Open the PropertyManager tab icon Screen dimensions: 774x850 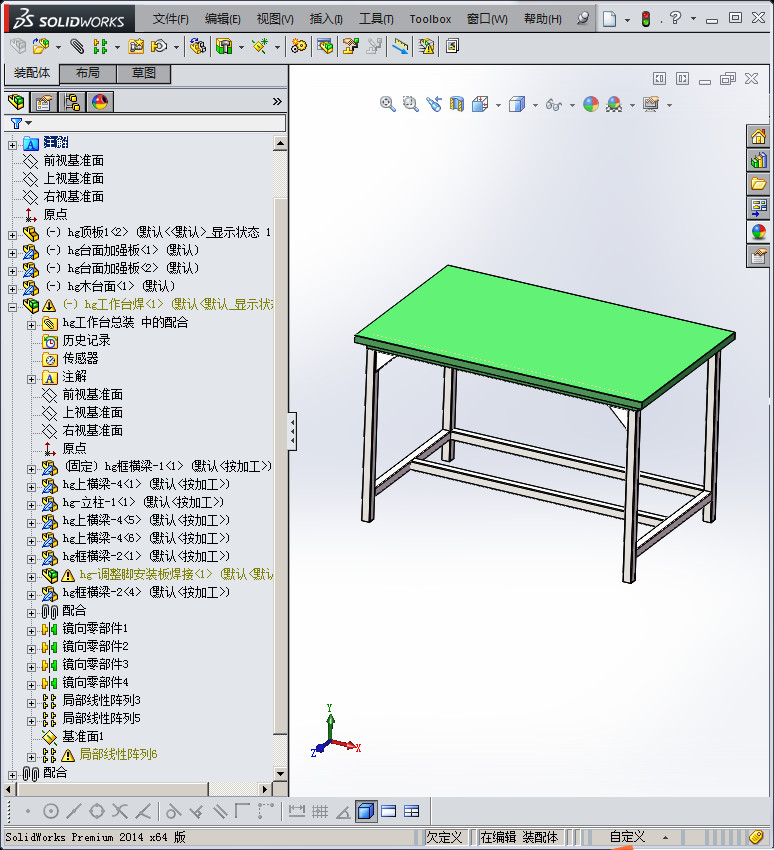click(44, 101)
